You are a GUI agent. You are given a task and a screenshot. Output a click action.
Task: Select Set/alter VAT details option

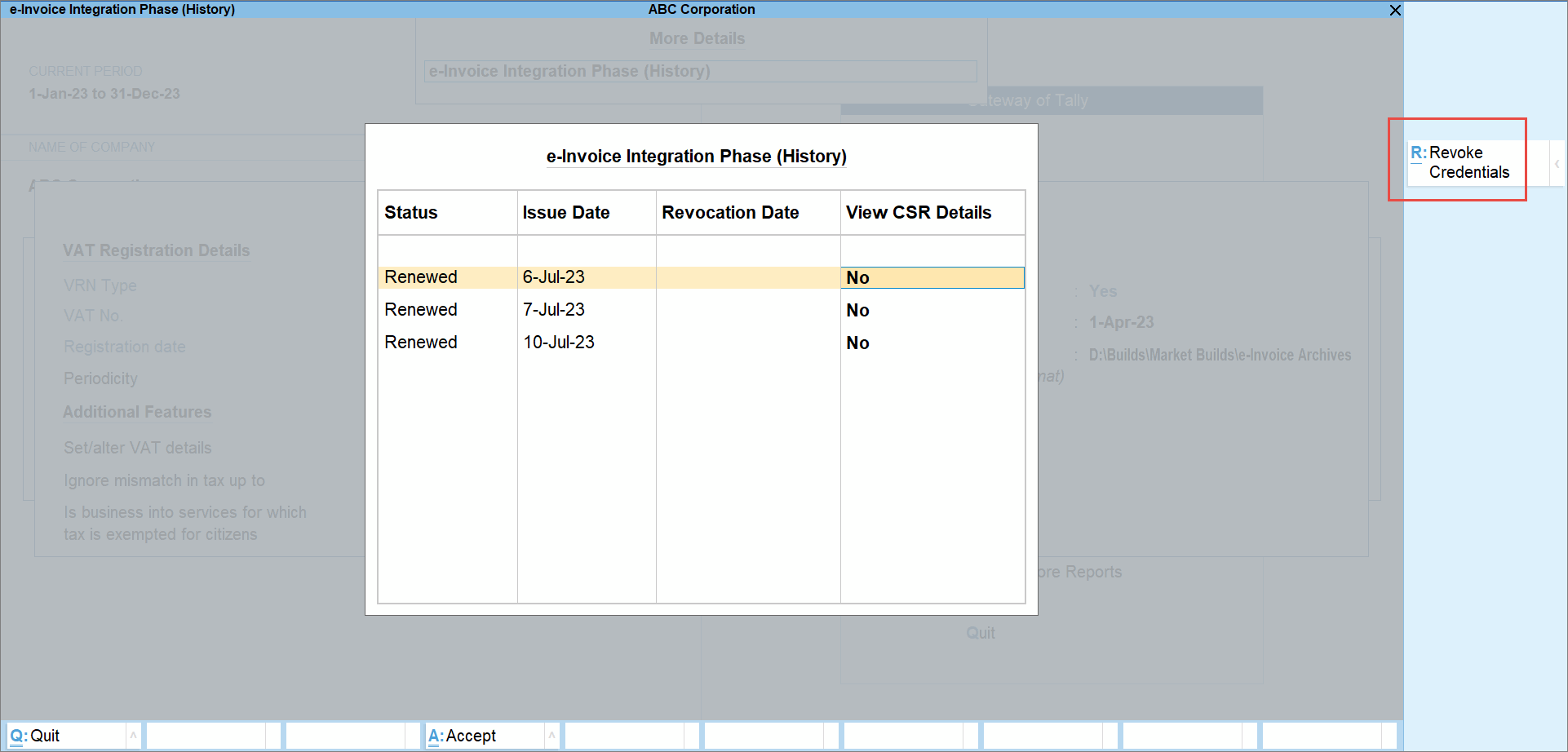point(137,447)
